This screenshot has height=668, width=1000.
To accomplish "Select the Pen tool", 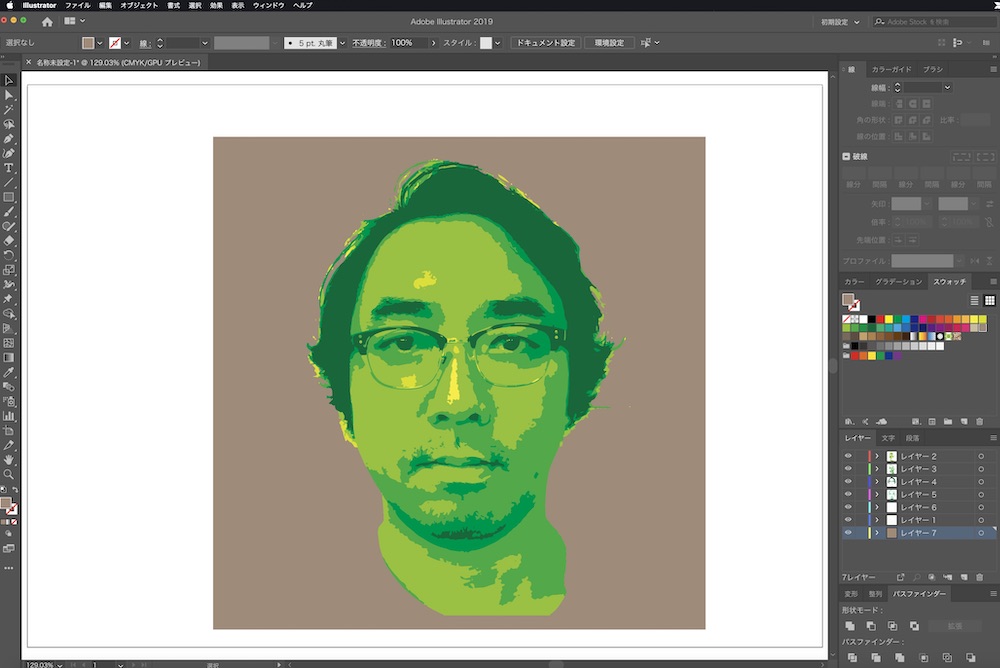I will tap(9, 138).
